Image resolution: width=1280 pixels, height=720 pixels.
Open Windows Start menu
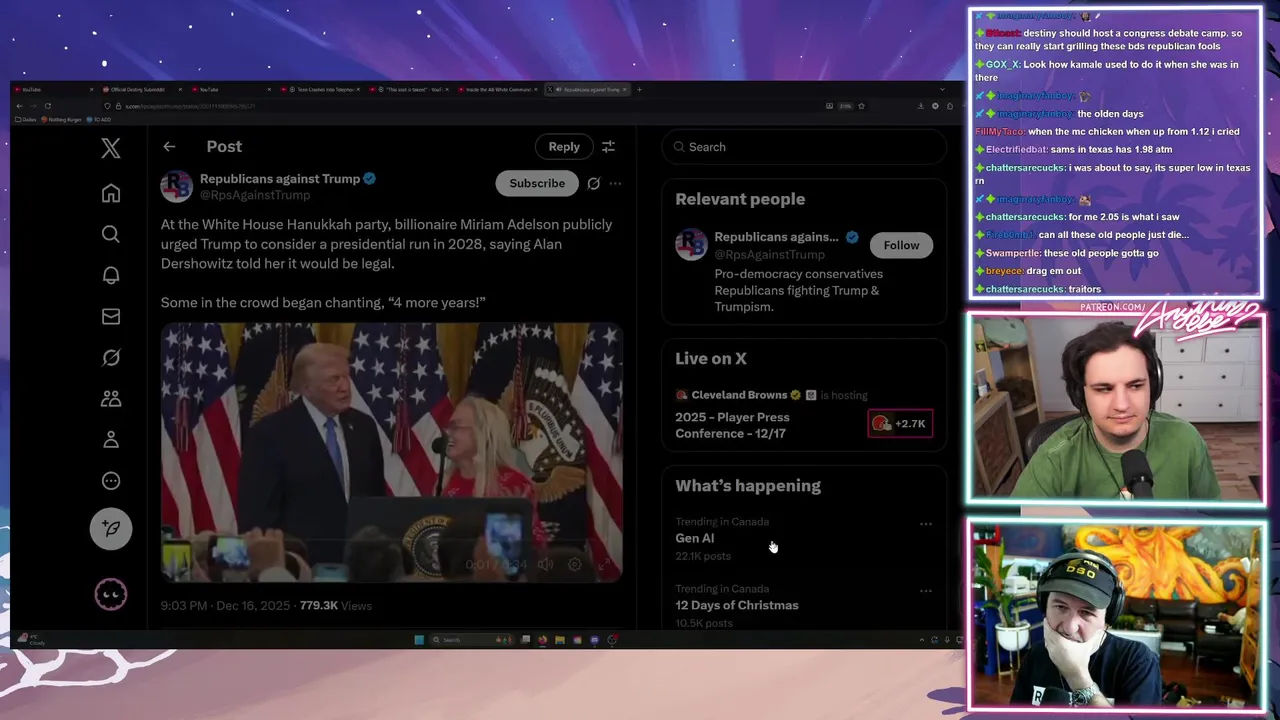click(x=419, y=640)
